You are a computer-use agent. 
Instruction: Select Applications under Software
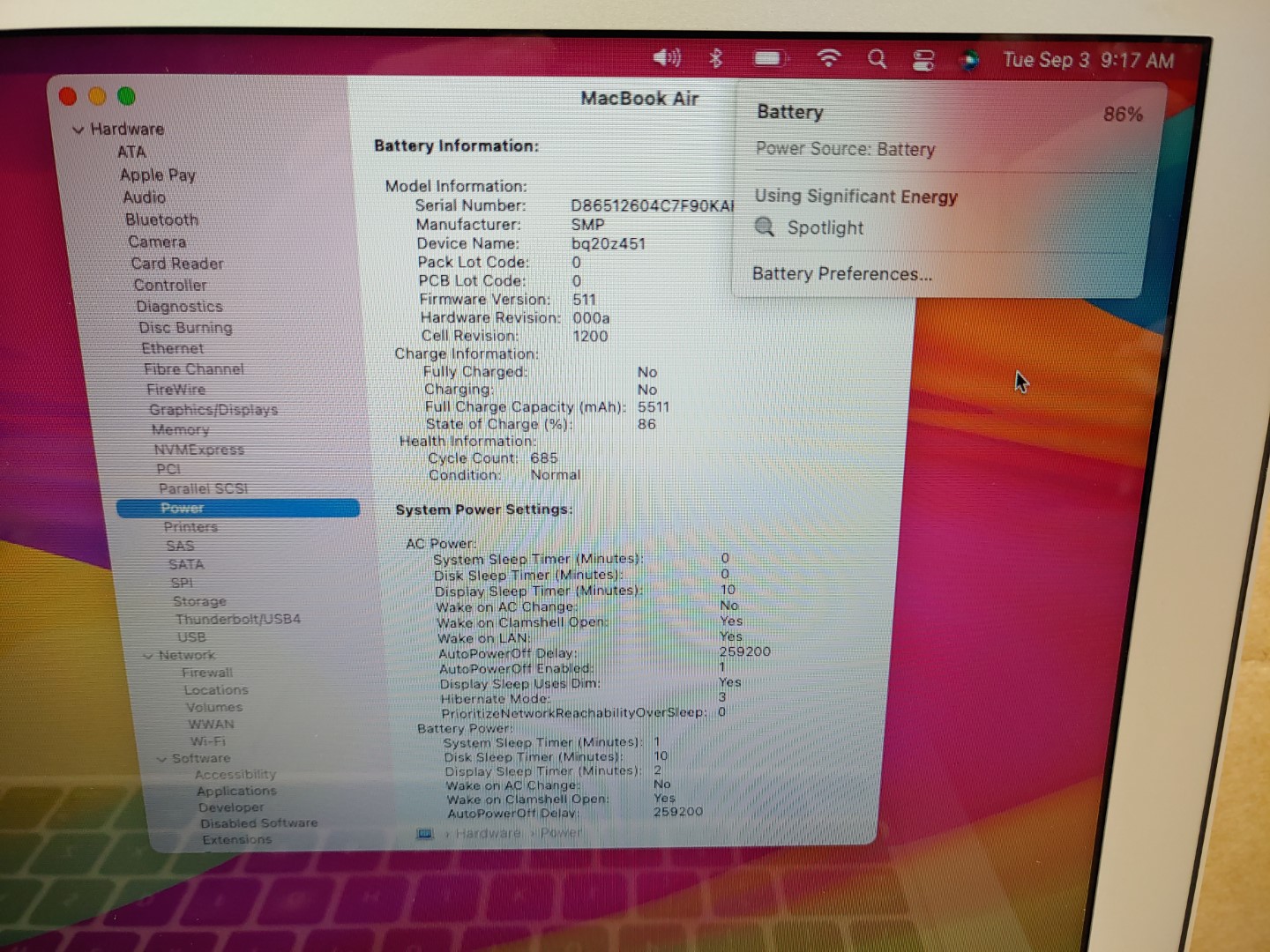[x=236, y=792]
